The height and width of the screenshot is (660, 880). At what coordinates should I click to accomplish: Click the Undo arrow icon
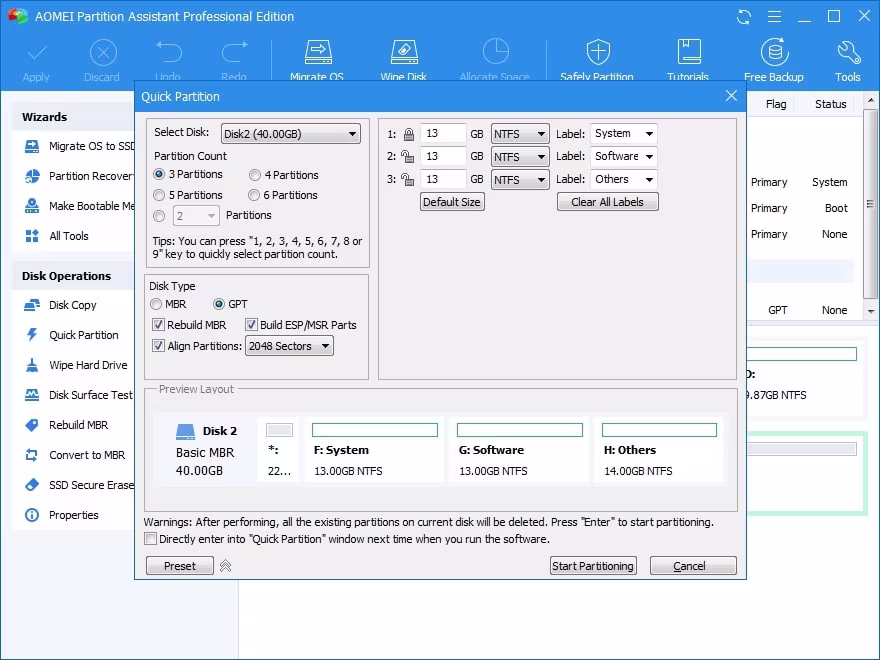tap(168, 53)
